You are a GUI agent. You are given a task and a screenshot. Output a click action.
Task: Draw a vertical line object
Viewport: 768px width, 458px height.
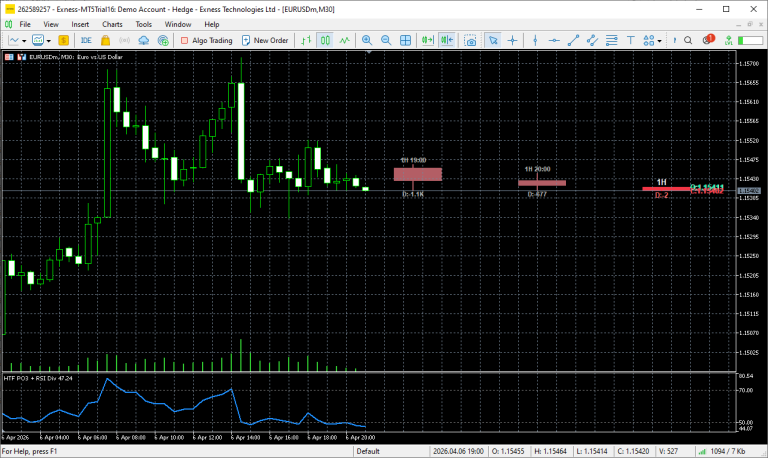(535, 40)
